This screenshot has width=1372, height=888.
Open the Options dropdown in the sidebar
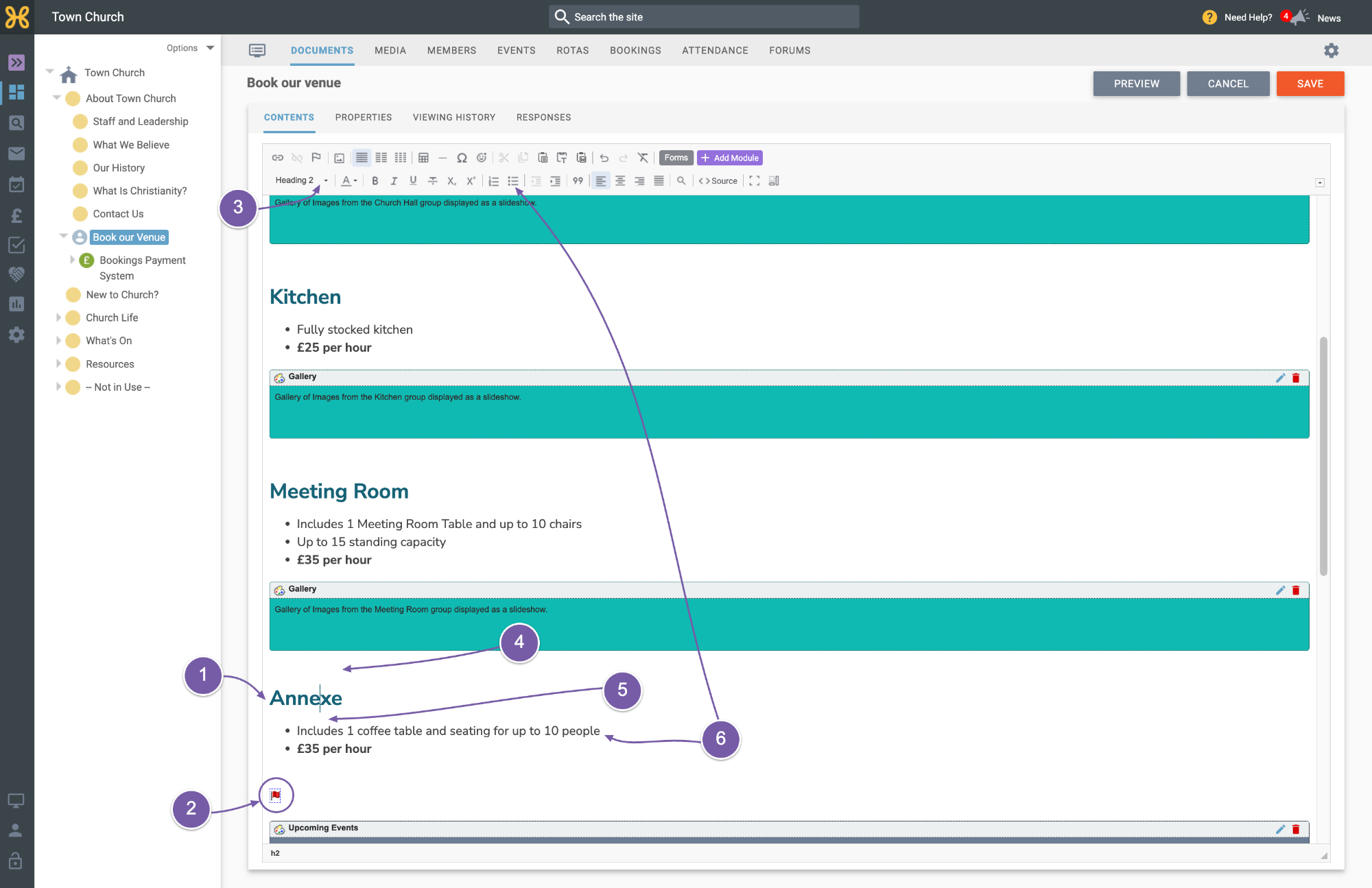190,48
